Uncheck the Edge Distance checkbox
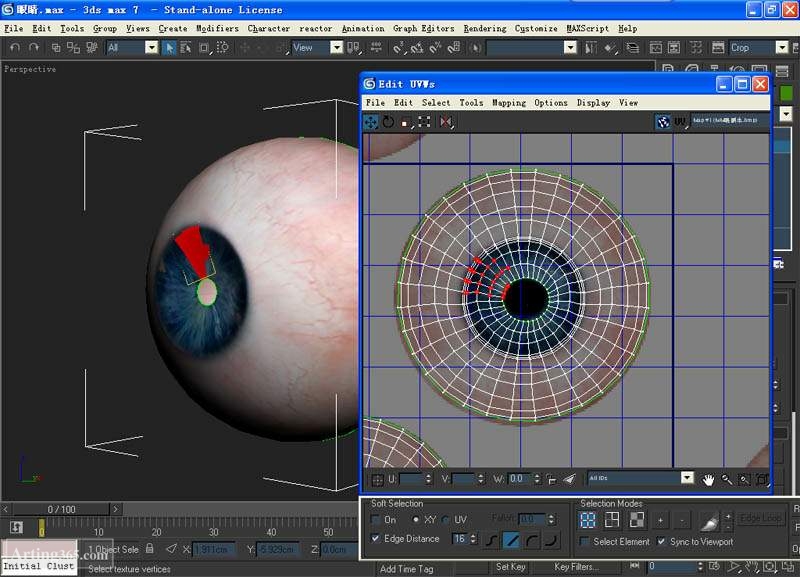This screenshot has width=800, height=577. pos(376,538)
